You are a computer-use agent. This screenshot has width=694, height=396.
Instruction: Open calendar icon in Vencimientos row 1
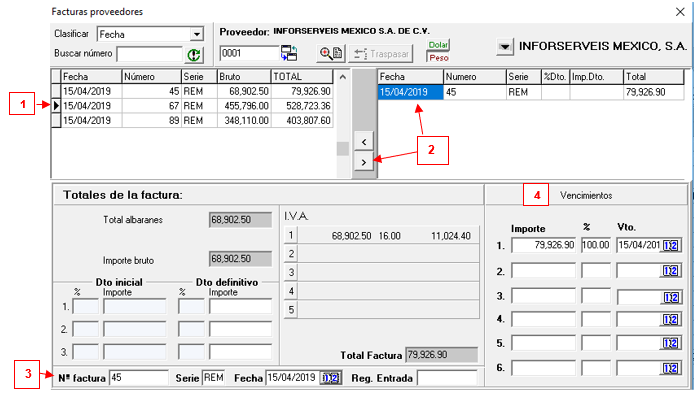click(670, 245)
